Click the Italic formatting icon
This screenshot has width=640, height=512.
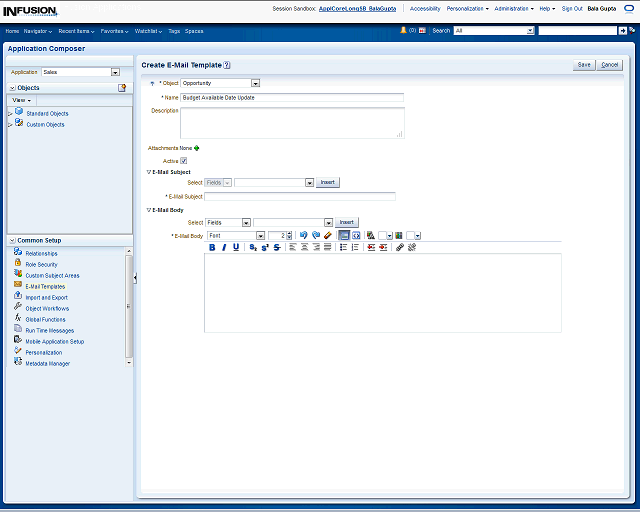pyautogui.click(x=224, y=247)
